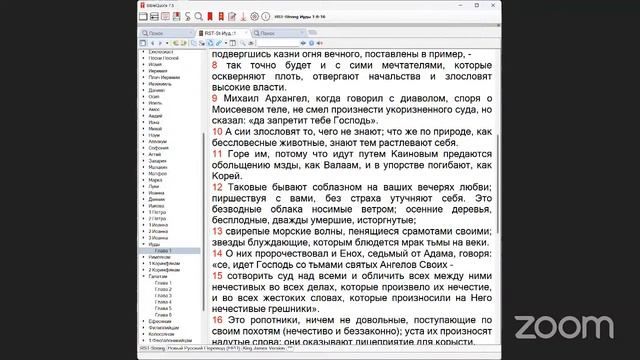Select Новый Русский Перевод (НРП) module tab
The width and height of the screenshot is (640, 360).
204,348
